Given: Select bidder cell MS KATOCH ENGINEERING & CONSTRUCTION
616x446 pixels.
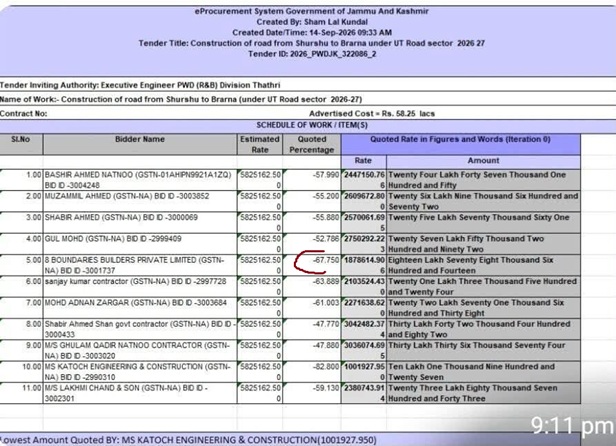Looking at the screenshot, I should 140,372.
